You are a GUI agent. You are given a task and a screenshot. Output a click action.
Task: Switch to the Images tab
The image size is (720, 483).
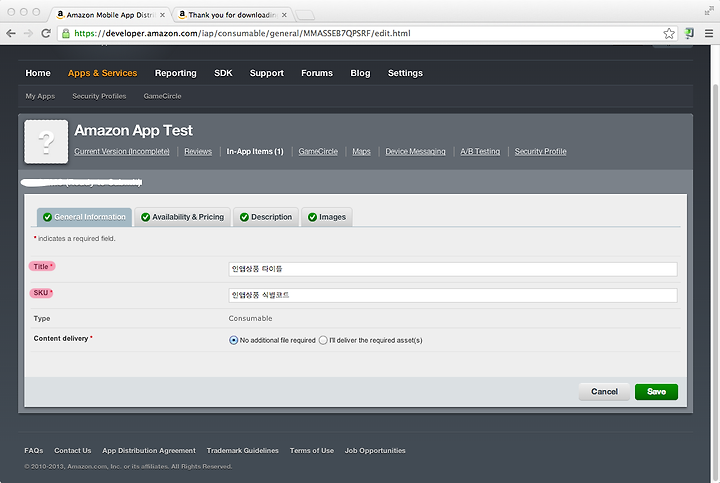(x=326, y=217)
